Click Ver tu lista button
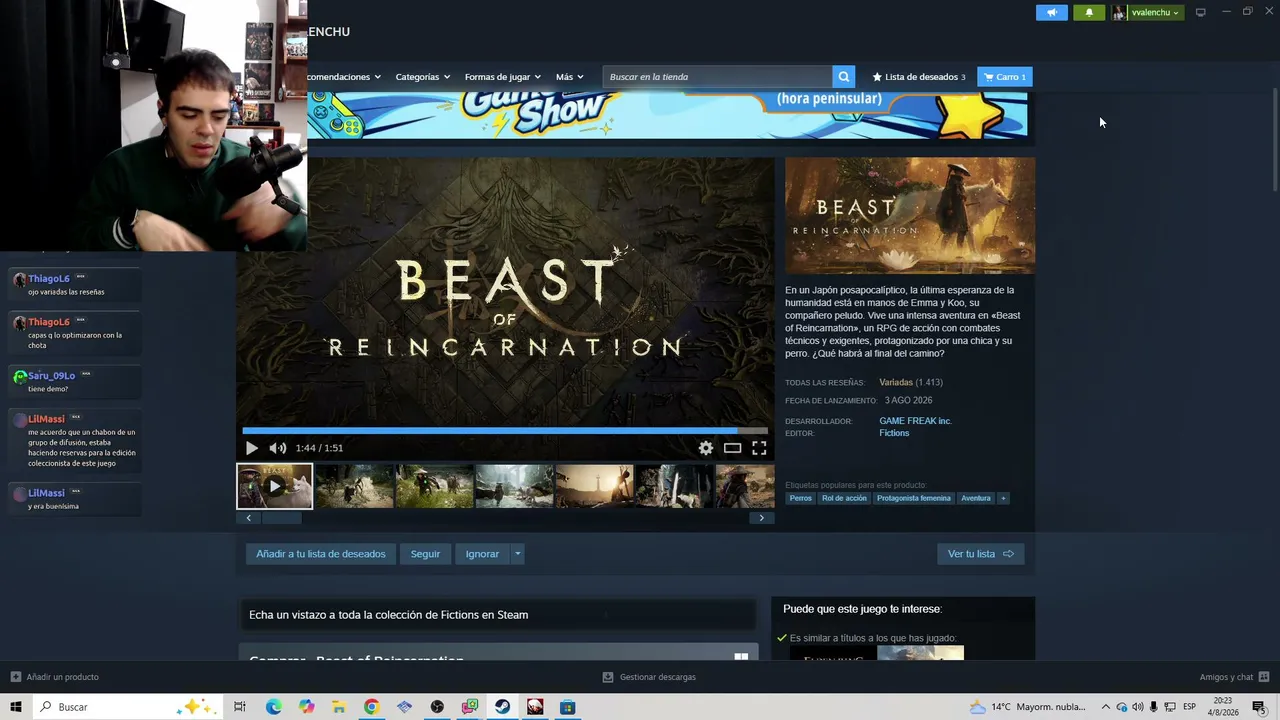 tap(981, 554)
